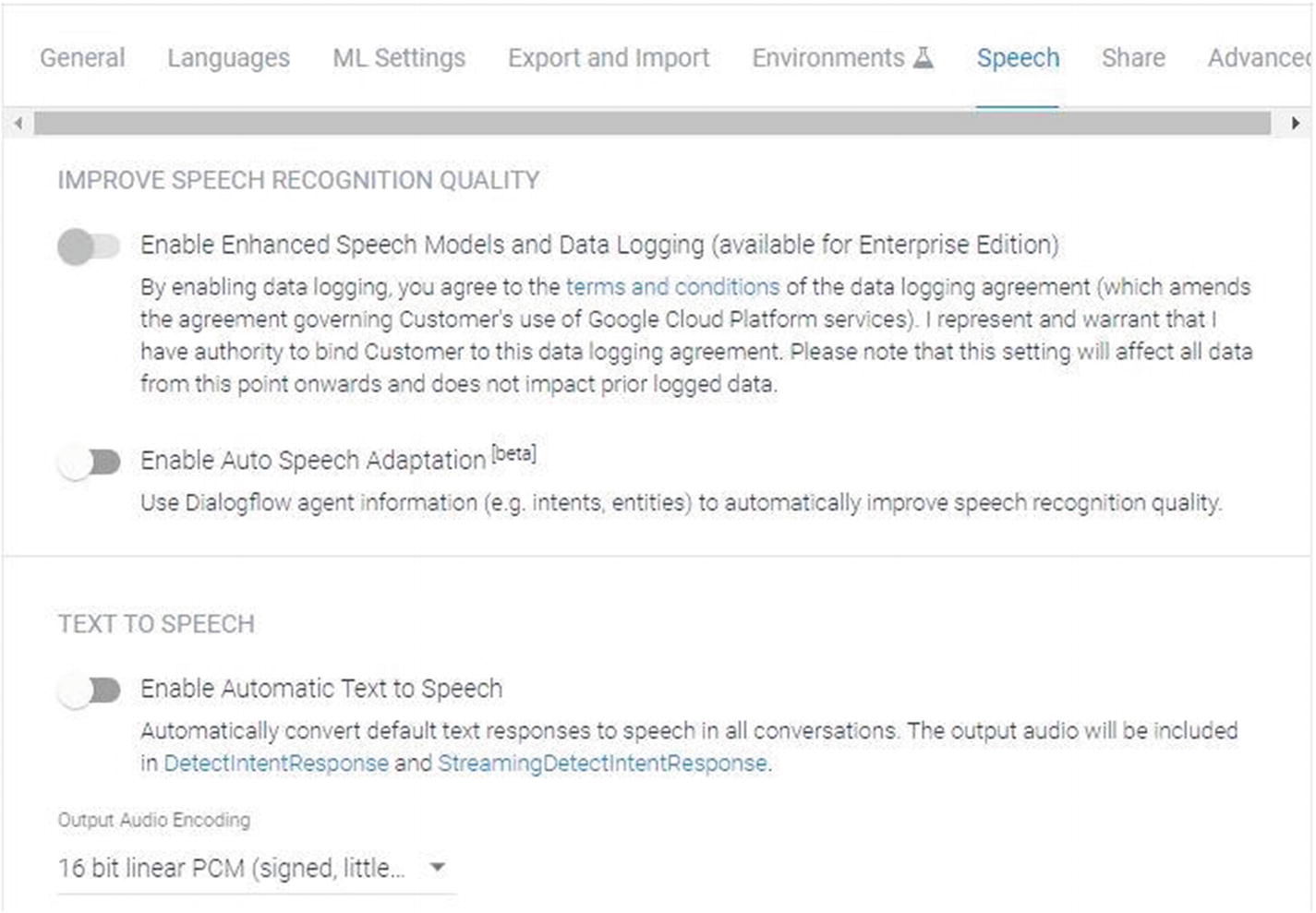Viewport: 1316px width, 913px height.
Task: Switch to the General tab
Action: click(x=82, y=58)
